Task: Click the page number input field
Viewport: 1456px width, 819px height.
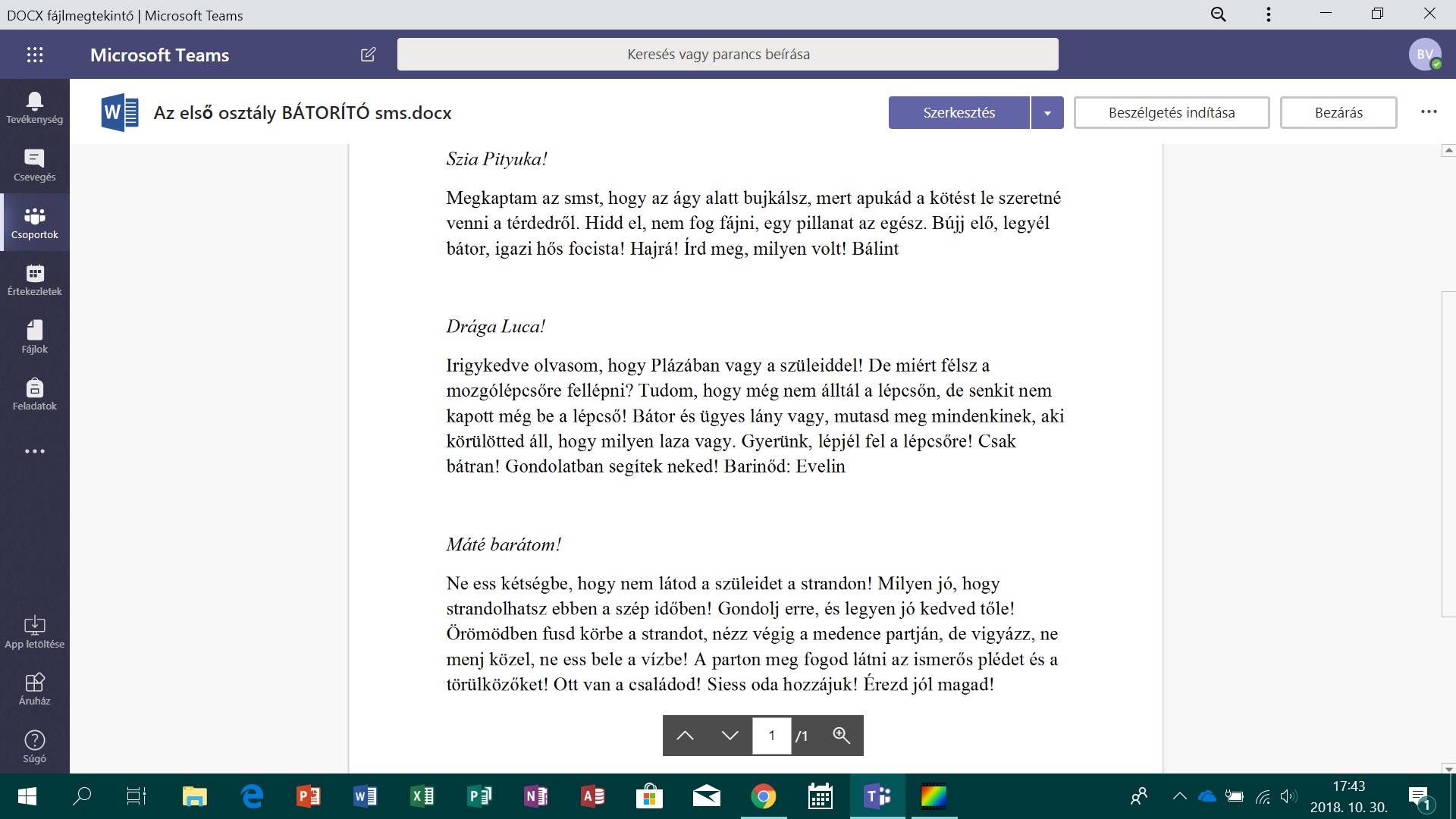Action: [771, 736]
